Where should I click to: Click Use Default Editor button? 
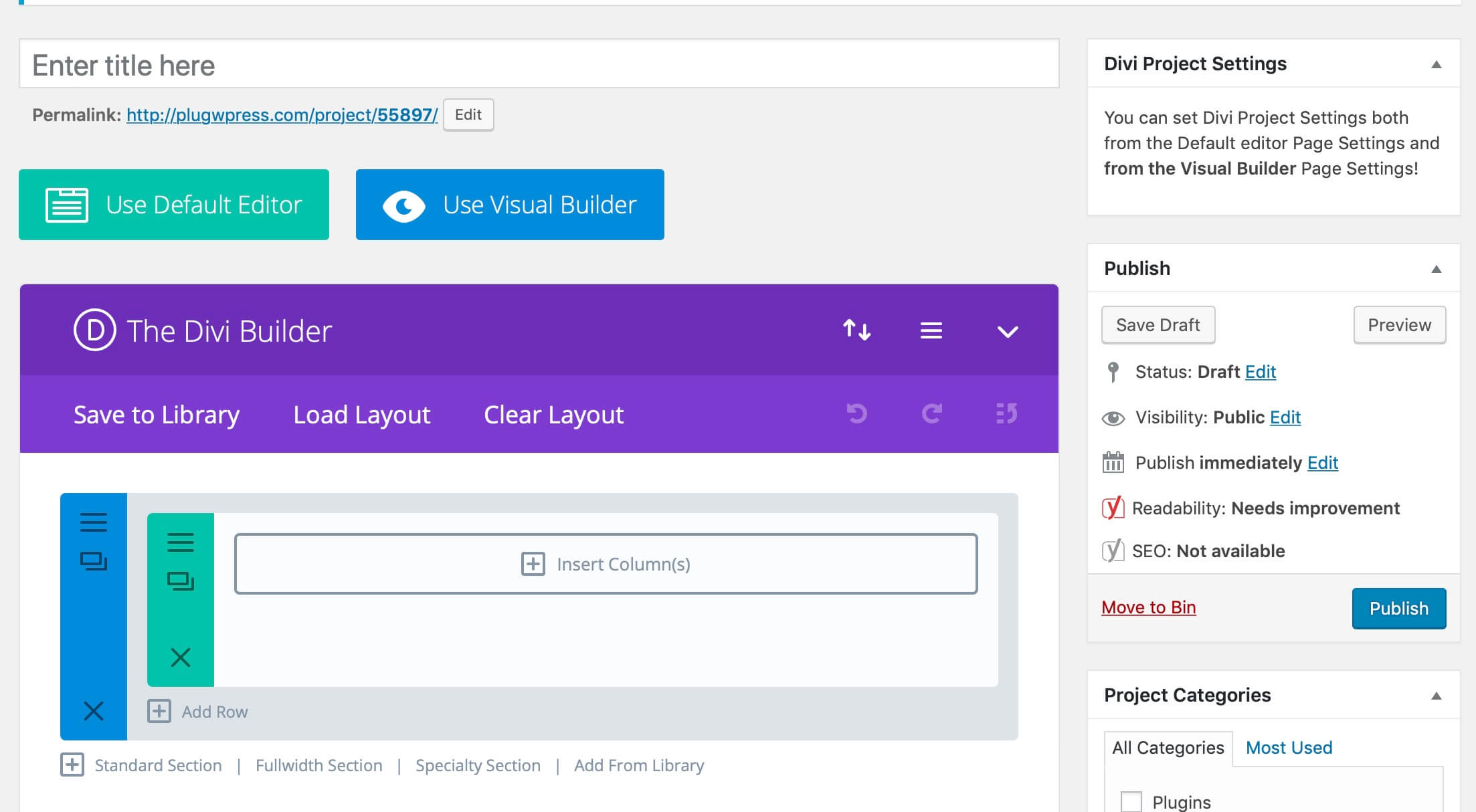coord(174,205)
